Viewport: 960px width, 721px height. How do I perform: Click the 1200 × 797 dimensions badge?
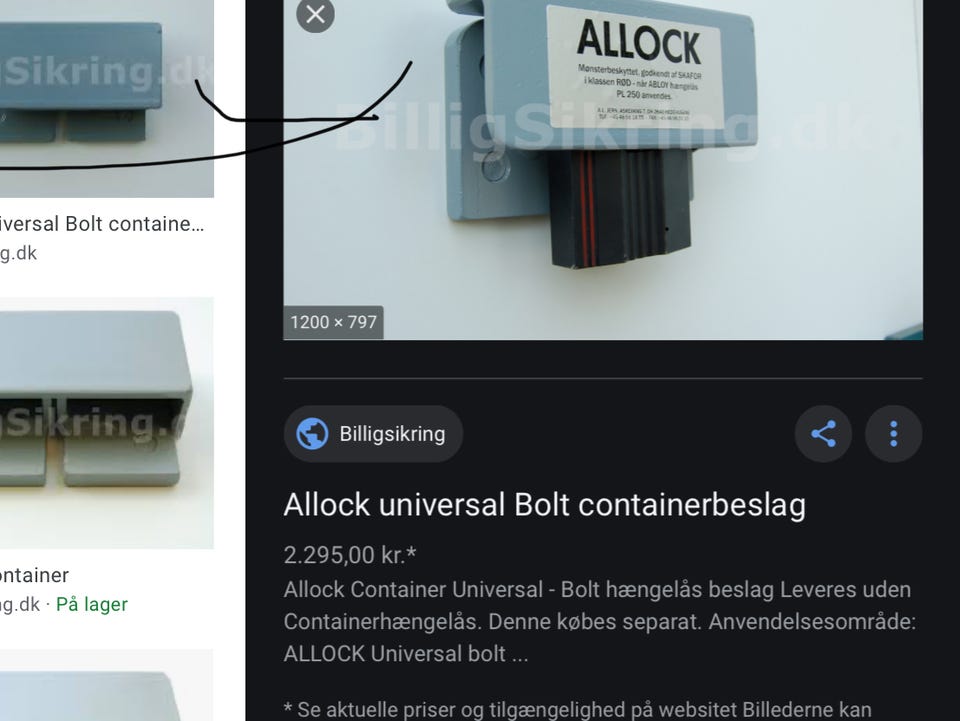click(333, 322)
